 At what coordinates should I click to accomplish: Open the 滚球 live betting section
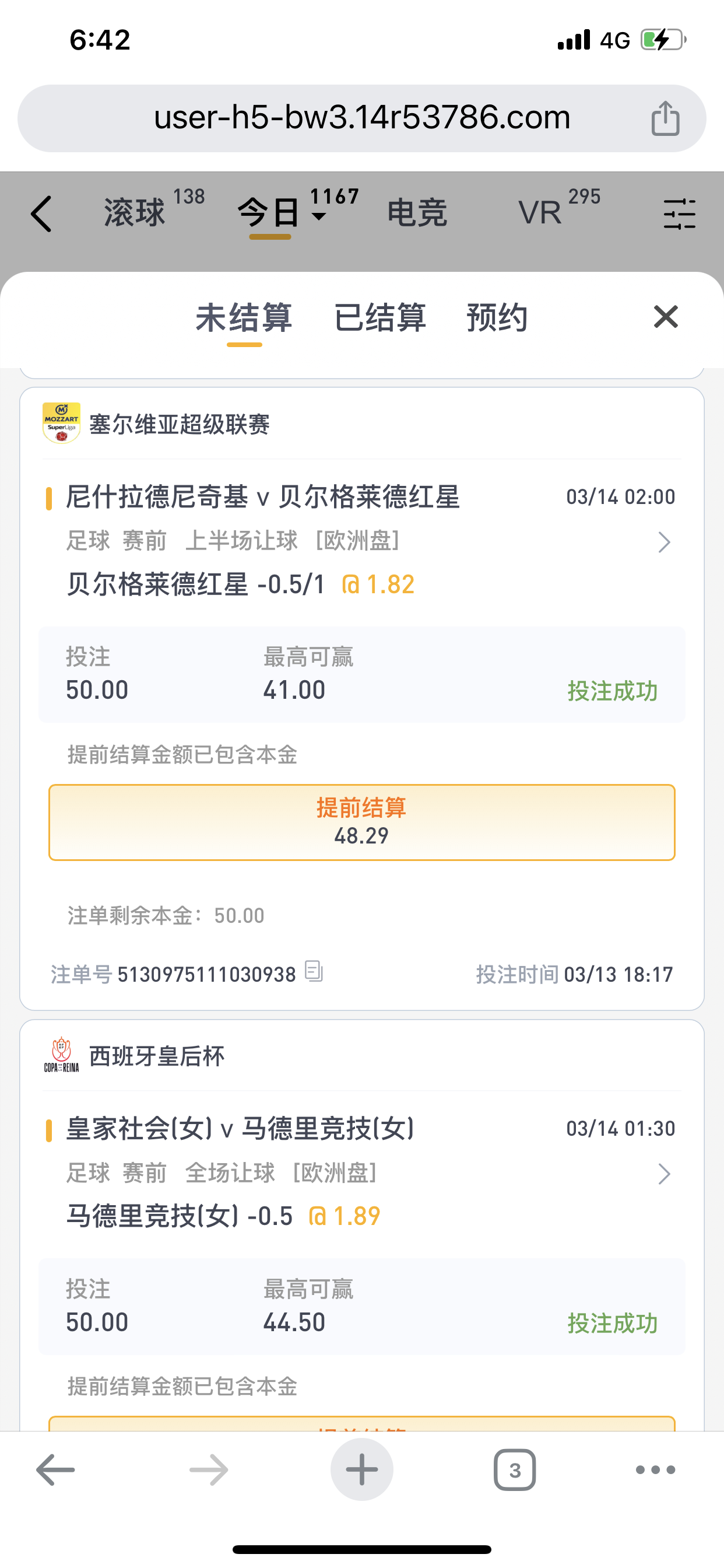135,213
